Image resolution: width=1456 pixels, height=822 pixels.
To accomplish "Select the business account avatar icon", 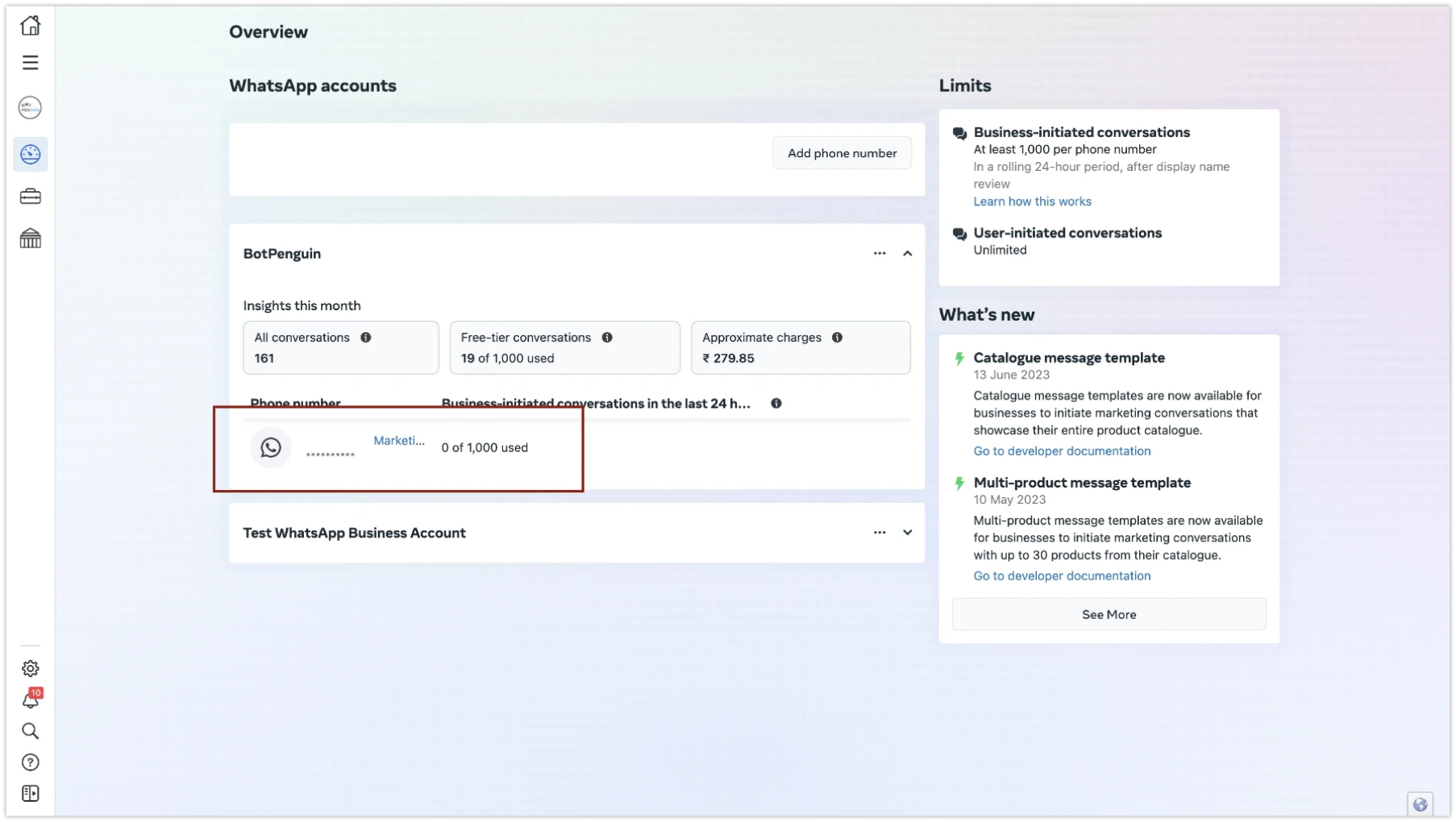I will [x=31, y=107].
